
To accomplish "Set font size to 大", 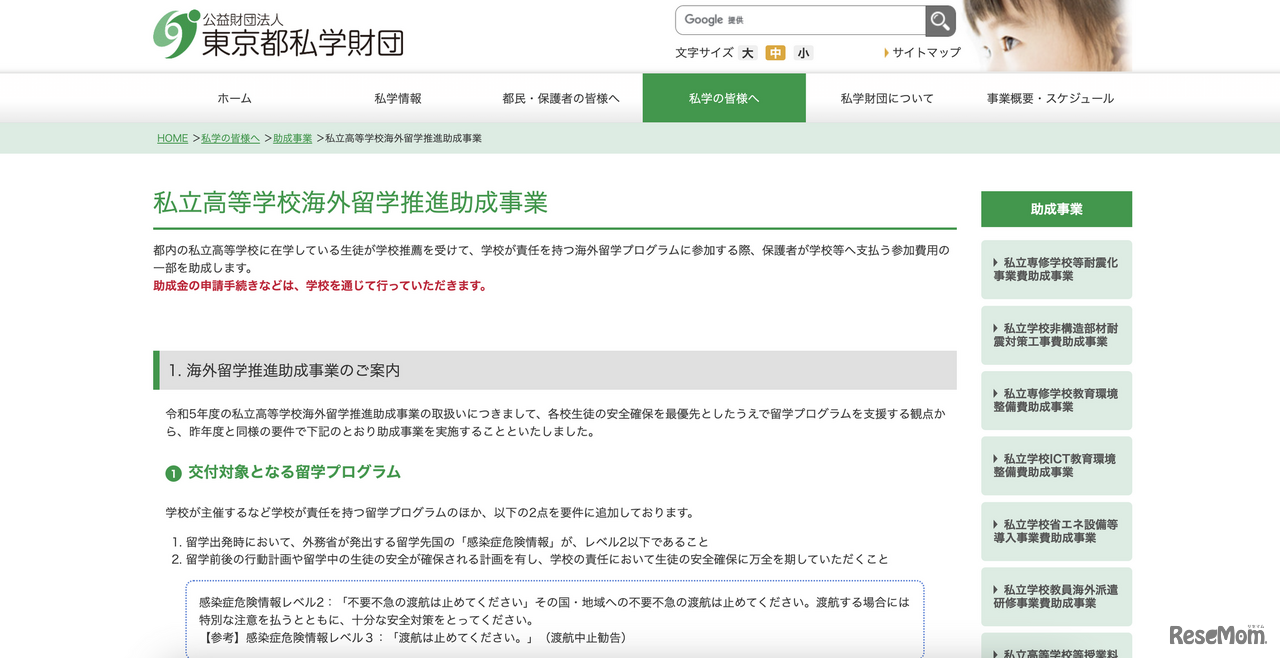I will (x=746, y=52).
